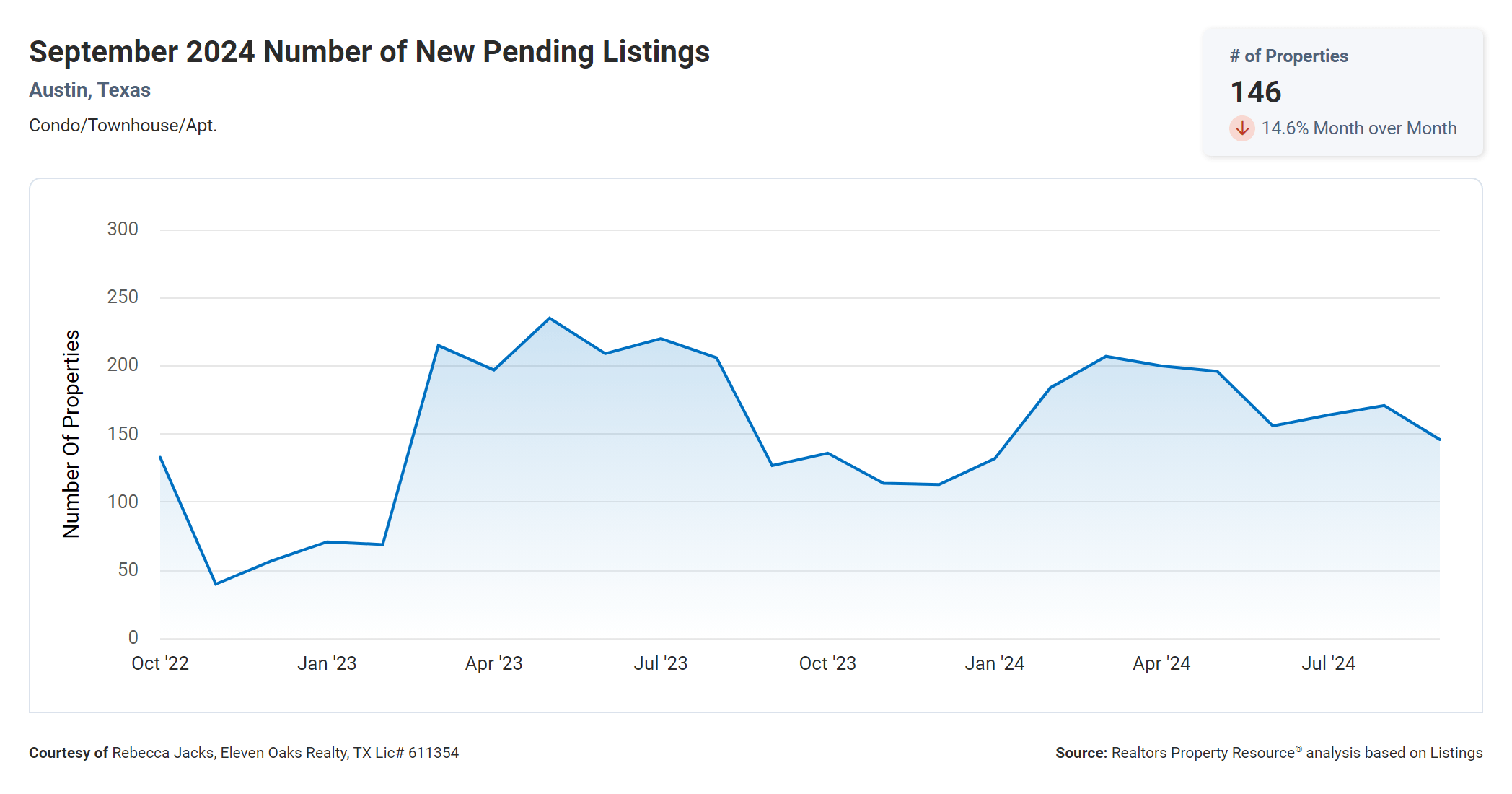The height and width of the screenshot is (794, 1512).
Task: Click the '# of Properties' card heading
Action: [1288, 56]
